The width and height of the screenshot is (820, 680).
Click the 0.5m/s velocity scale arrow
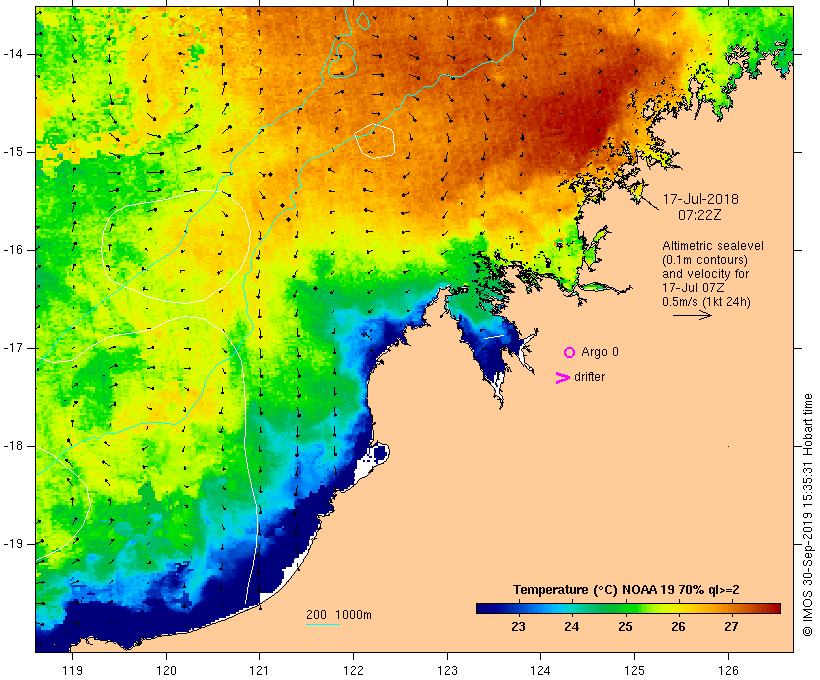[x=692, y=315]
